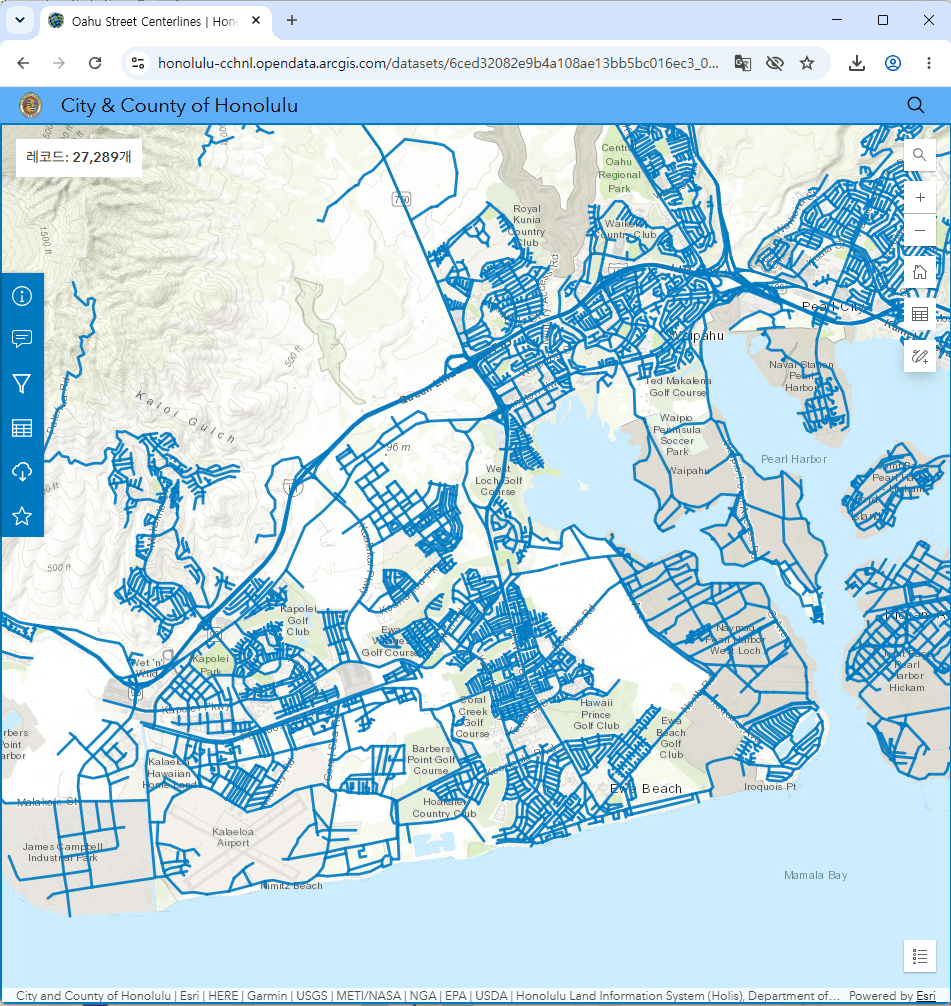This screenshot has height=1006, width=951.
Task: Click the Iroquois Pt map label
Action: tap(770, 787)
